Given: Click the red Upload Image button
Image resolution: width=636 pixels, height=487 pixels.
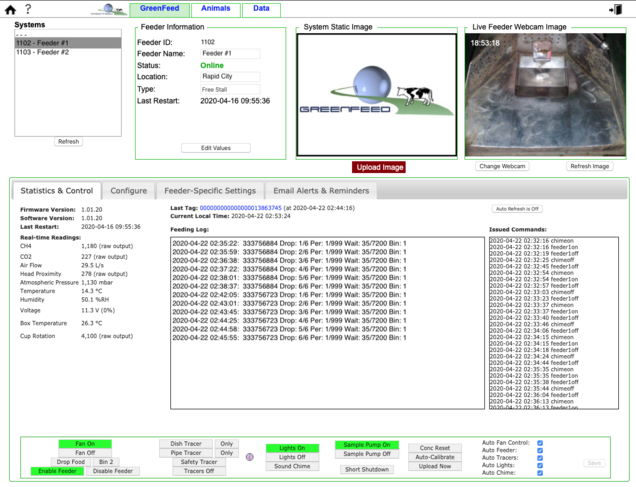Looking at the screenshot, I should tap(379, 167).
